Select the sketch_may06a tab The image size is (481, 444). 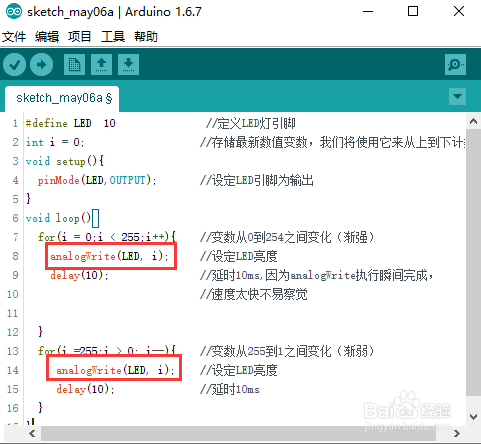pyautogui.click(x=62, y=98)
